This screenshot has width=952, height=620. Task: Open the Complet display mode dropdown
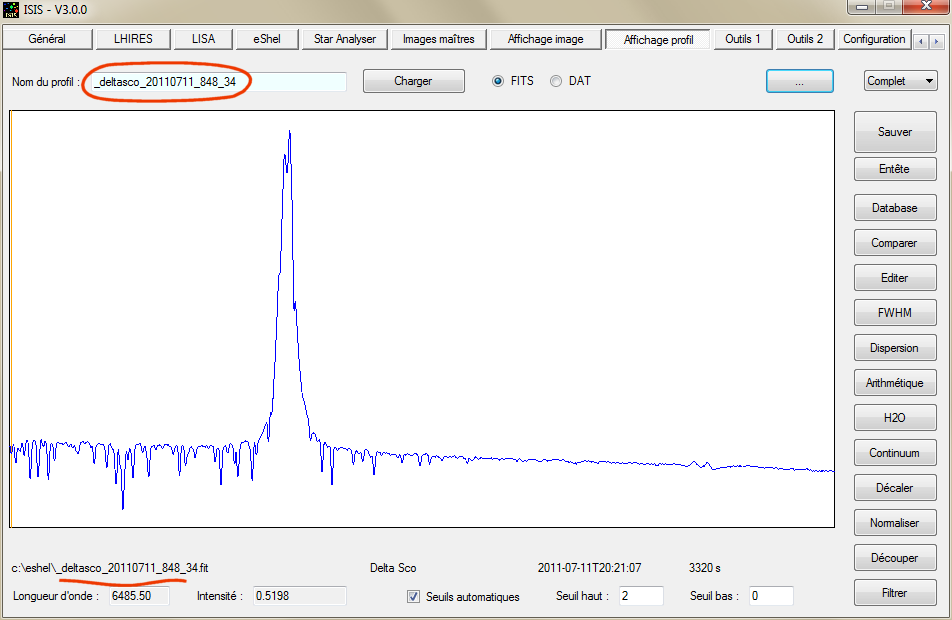coord(899,80)
